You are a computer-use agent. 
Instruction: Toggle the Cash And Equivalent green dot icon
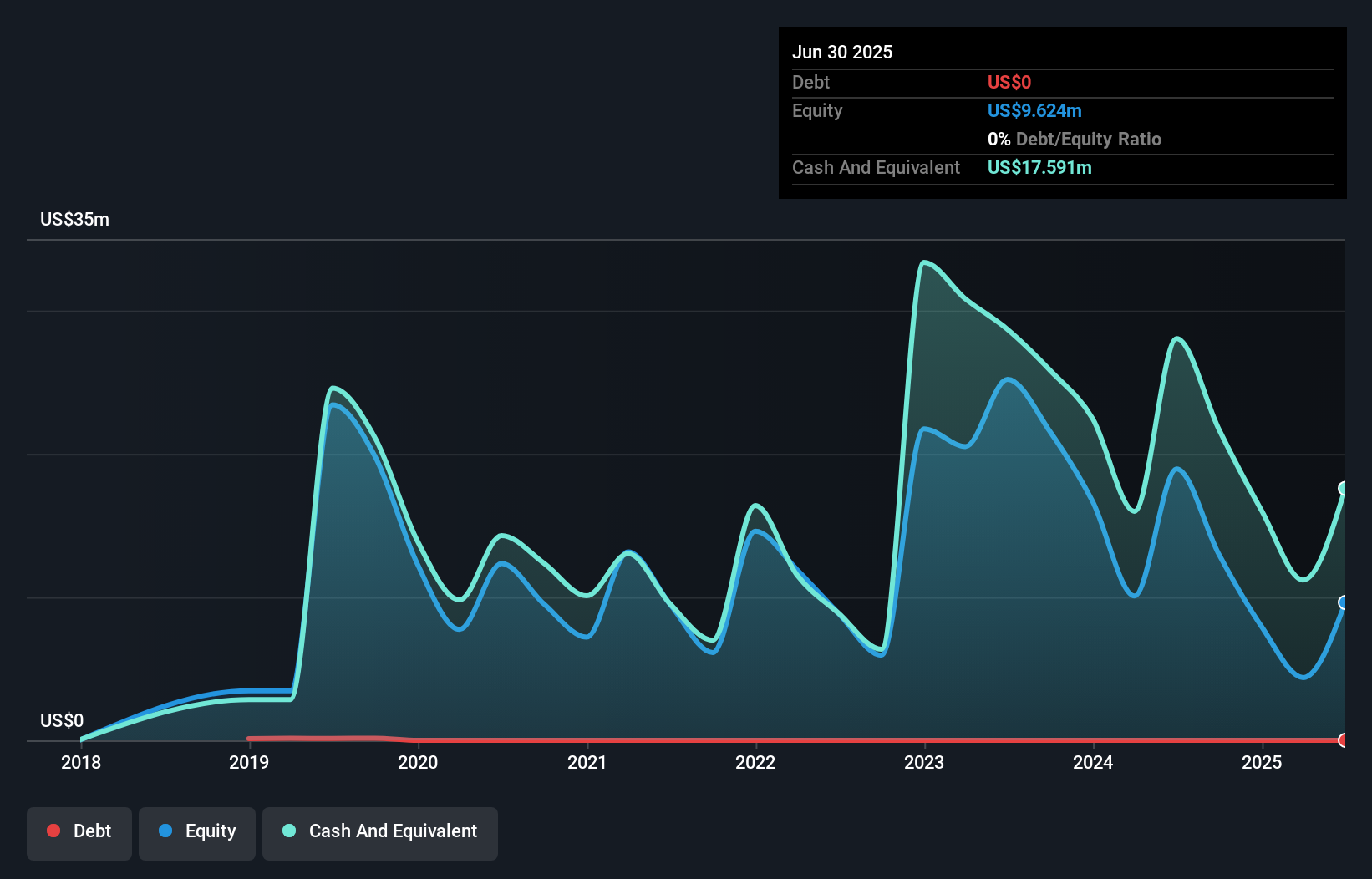(288, 831)
